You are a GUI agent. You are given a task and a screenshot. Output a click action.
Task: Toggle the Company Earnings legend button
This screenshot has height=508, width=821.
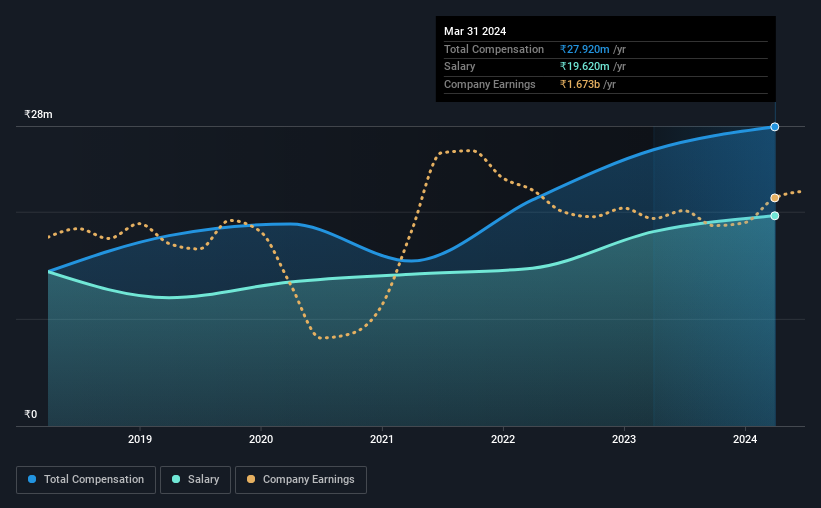coord(301,480)
